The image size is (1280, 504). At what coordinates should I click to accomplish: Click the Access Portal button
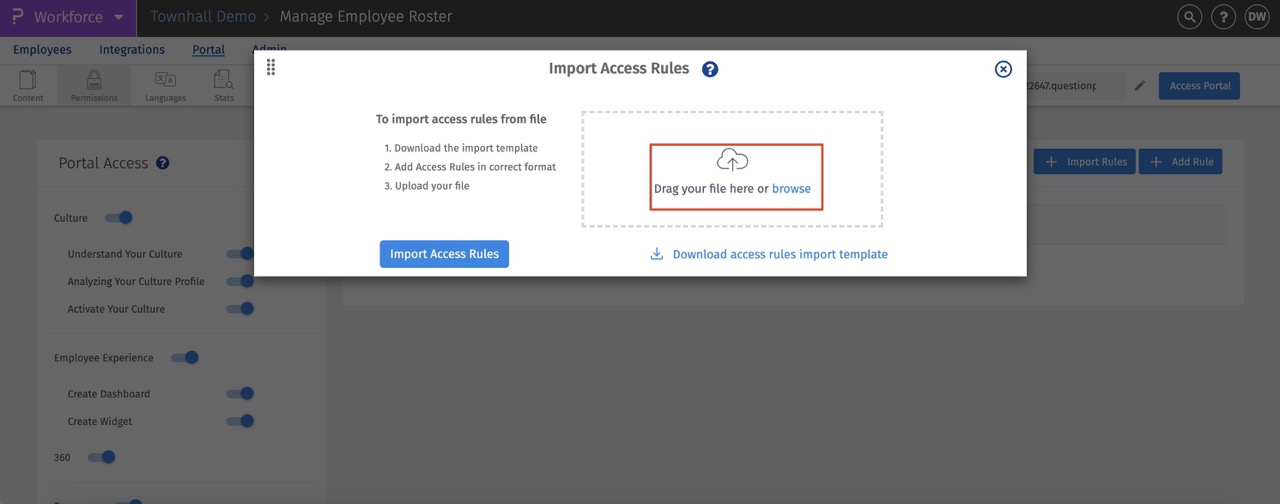(1200, 86)
